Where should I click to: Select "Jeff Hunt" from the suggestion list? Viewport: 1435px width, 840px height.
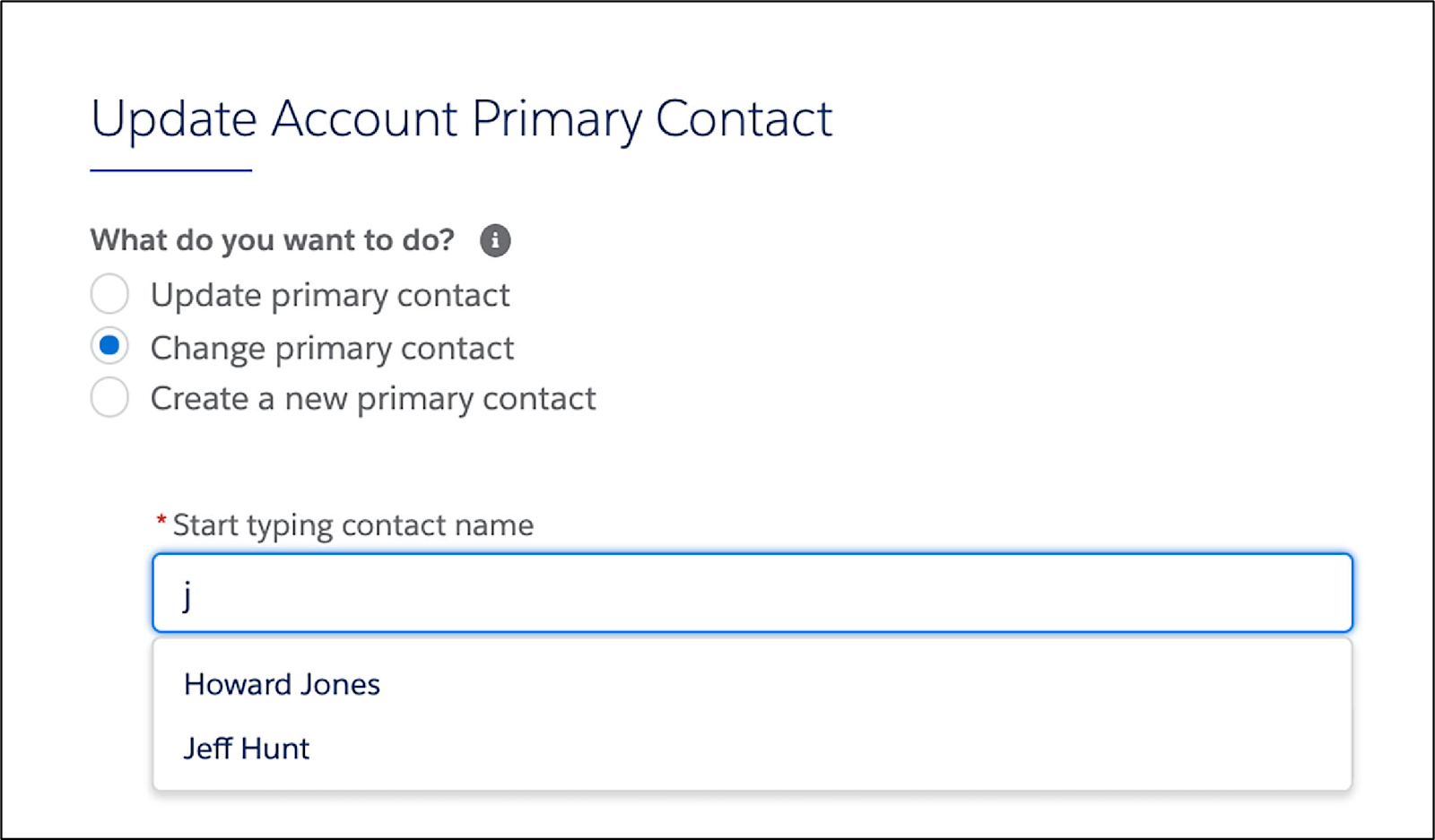pyautogui.click(x=247, y=748)
